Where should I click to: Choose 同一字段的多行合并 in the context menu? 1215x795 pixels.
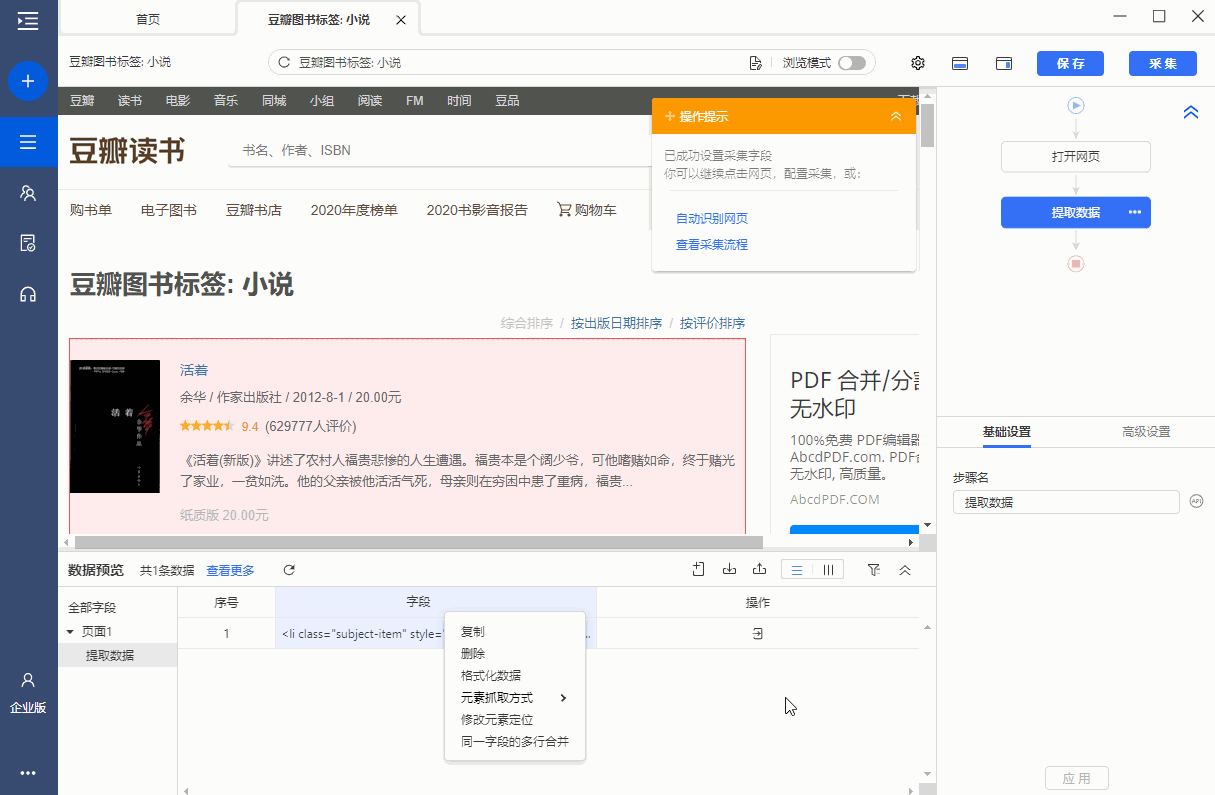coord(514,742)
